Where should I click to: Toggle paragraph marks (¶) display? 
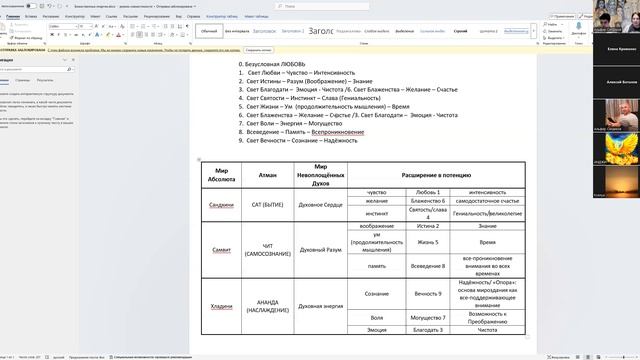[x=187, y=26]
